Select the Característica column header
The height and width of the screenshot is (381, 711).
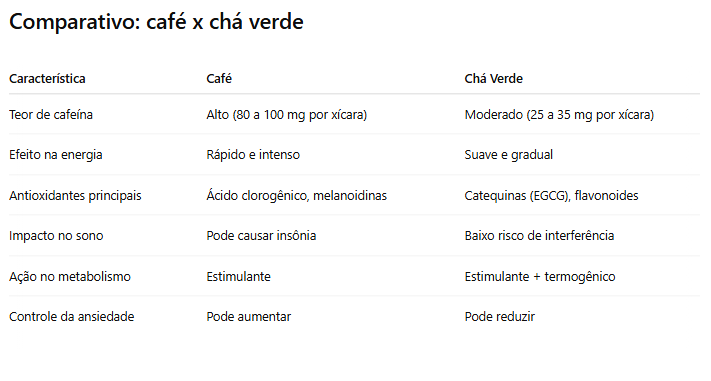47,78
